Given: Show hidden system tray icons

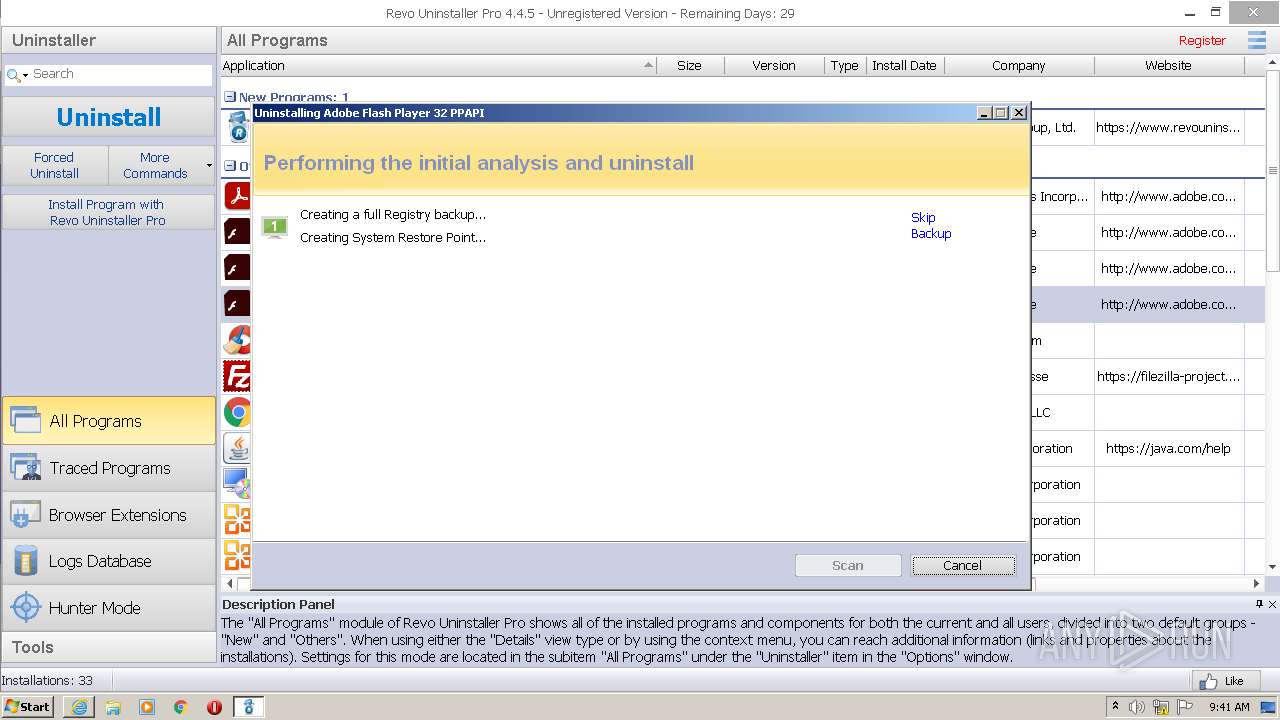Looking at the screenshot, I should (1116, 707).
